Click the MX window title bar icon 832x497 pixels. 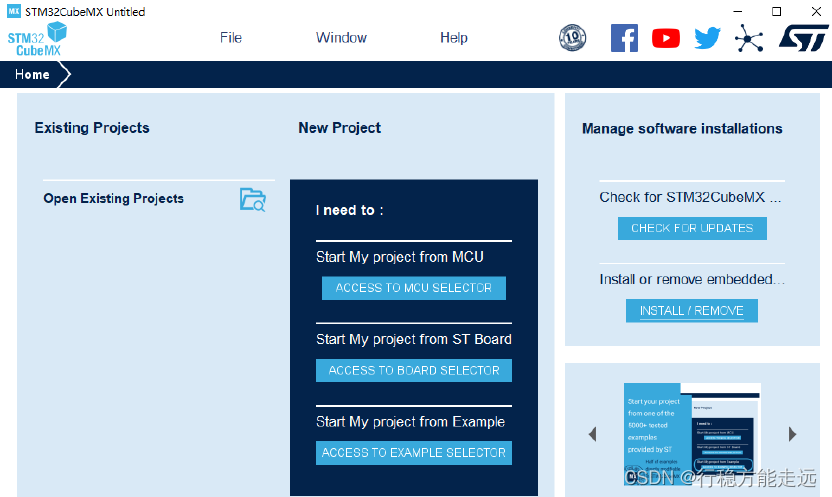click(14, 11)
